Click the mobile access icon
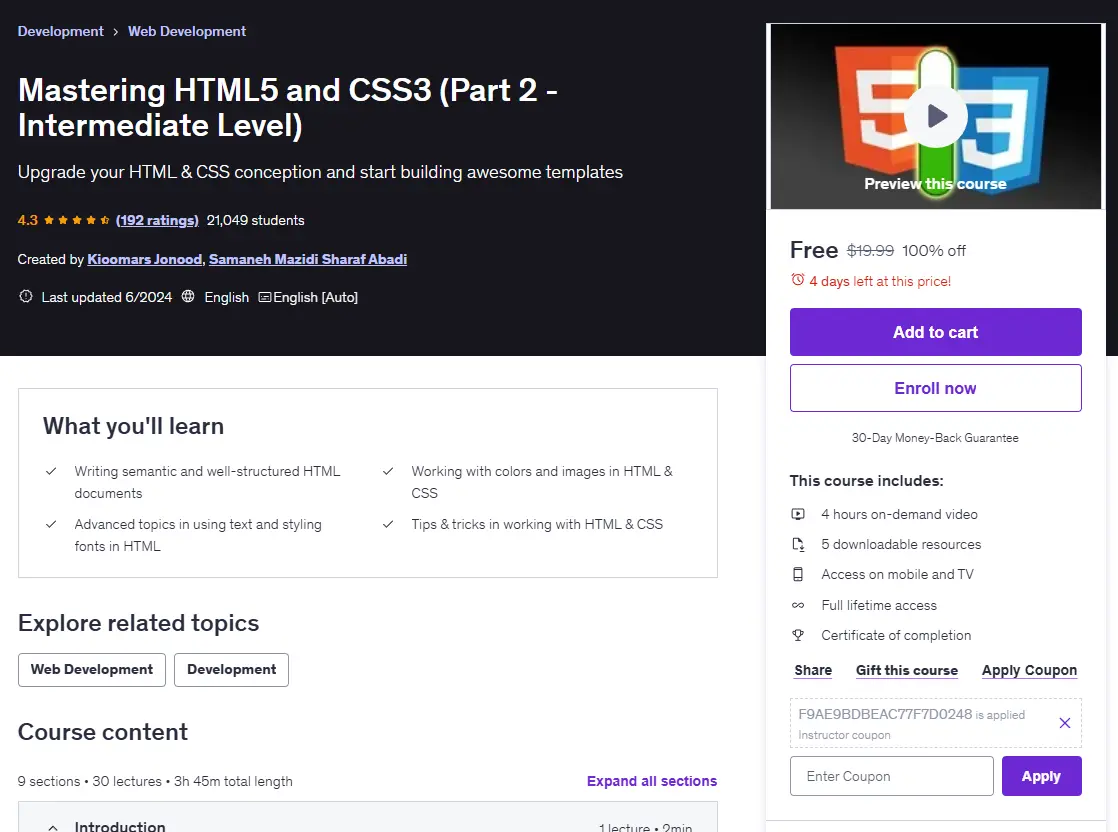Viewport: 1118px width, 832px height. (x=798, y=575)
